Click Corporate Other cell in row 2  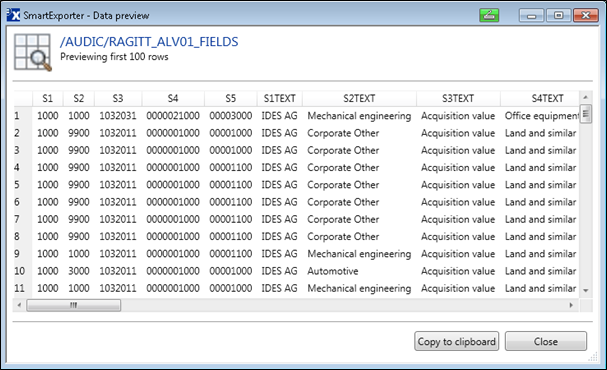pos(359,133)
